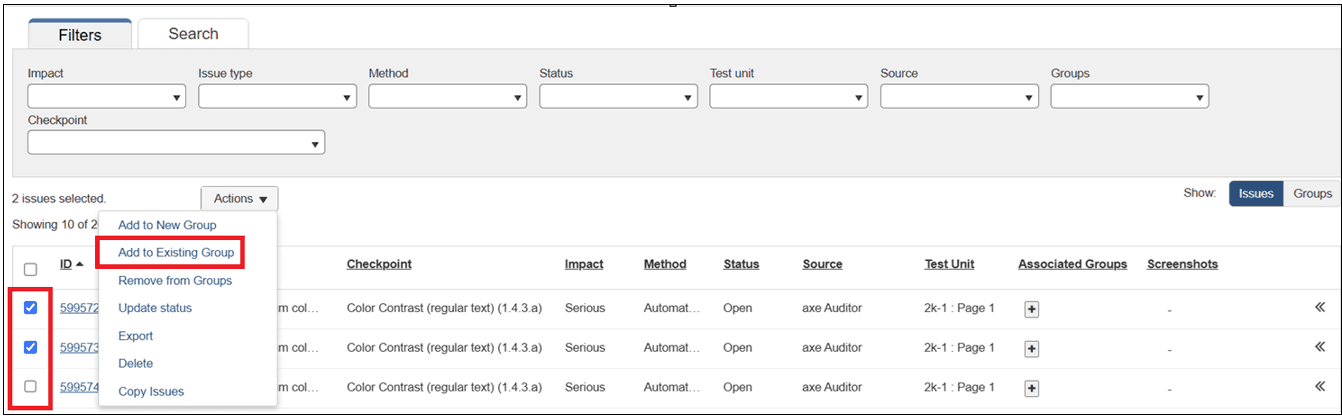Show Groups view toggle button
The image size is (1342, 416).
click(x=1312, y=194)
